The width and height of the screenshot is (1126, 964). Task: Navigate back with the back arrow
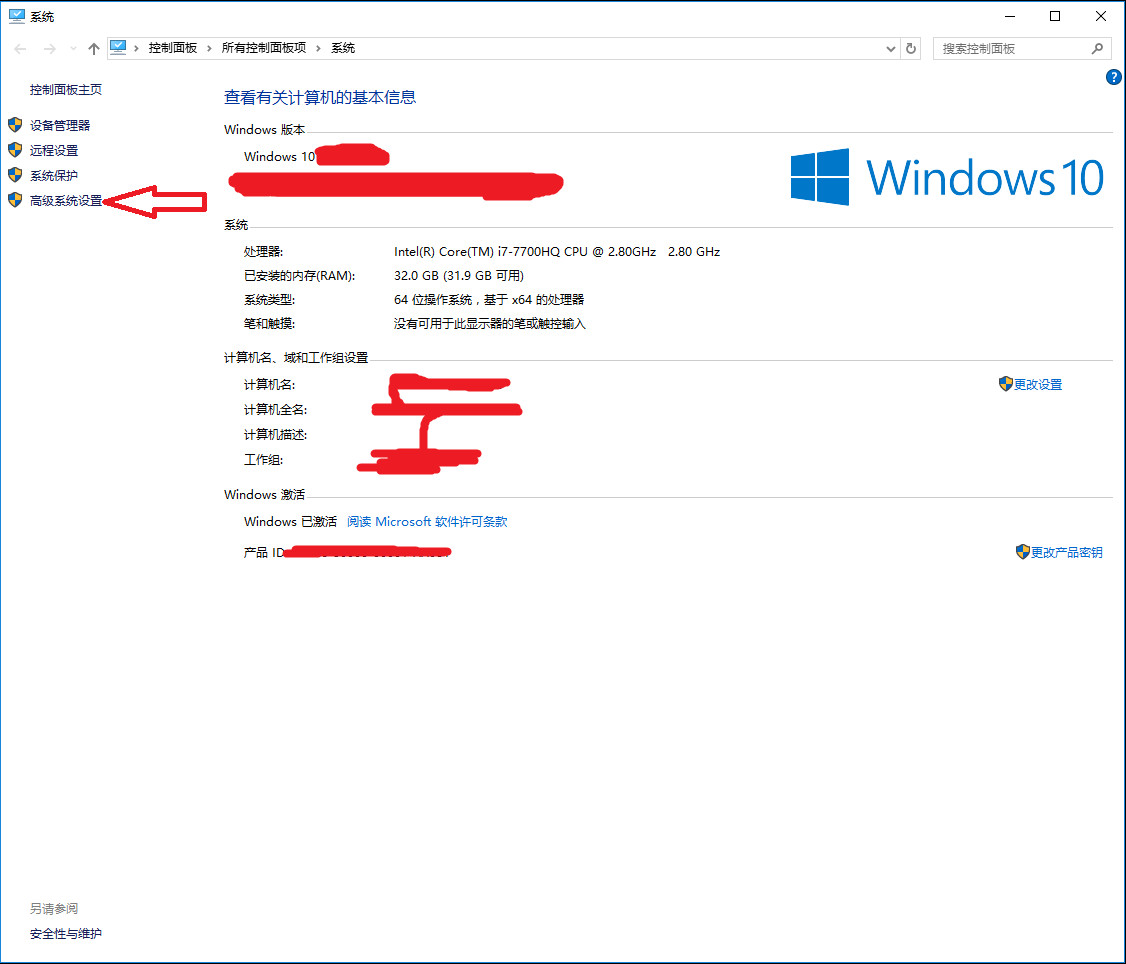(20, 49)
